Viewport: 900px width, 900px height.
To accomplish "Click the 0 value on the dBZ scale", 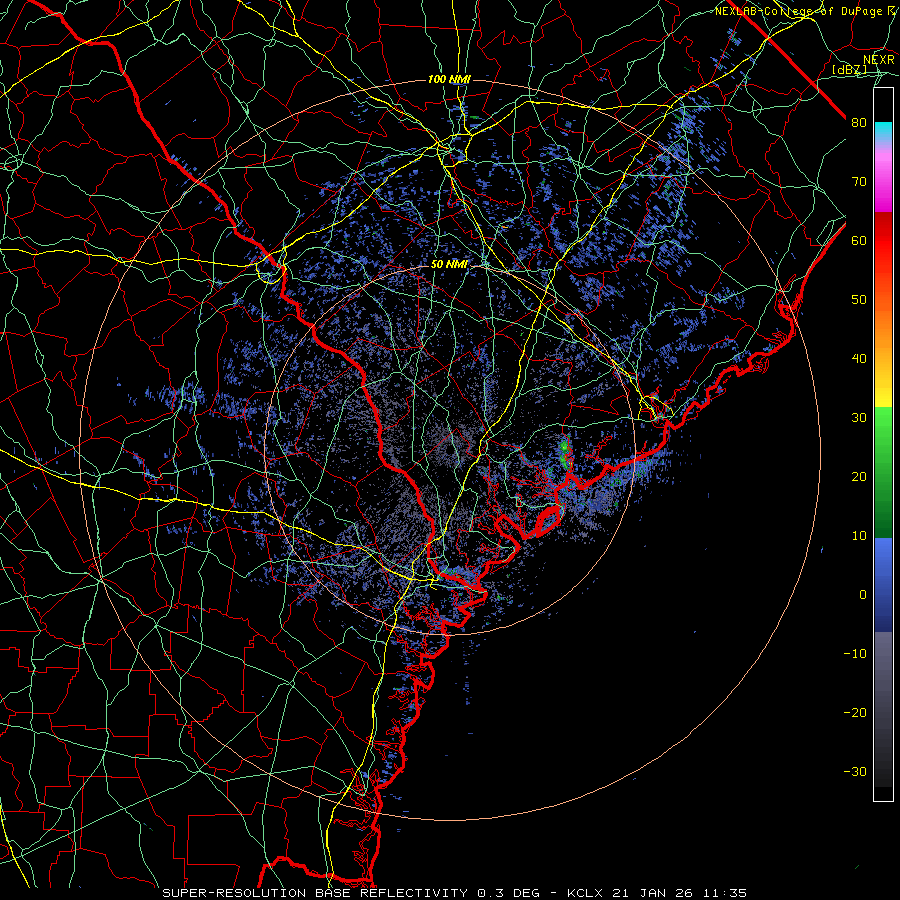I will [863, 595].
